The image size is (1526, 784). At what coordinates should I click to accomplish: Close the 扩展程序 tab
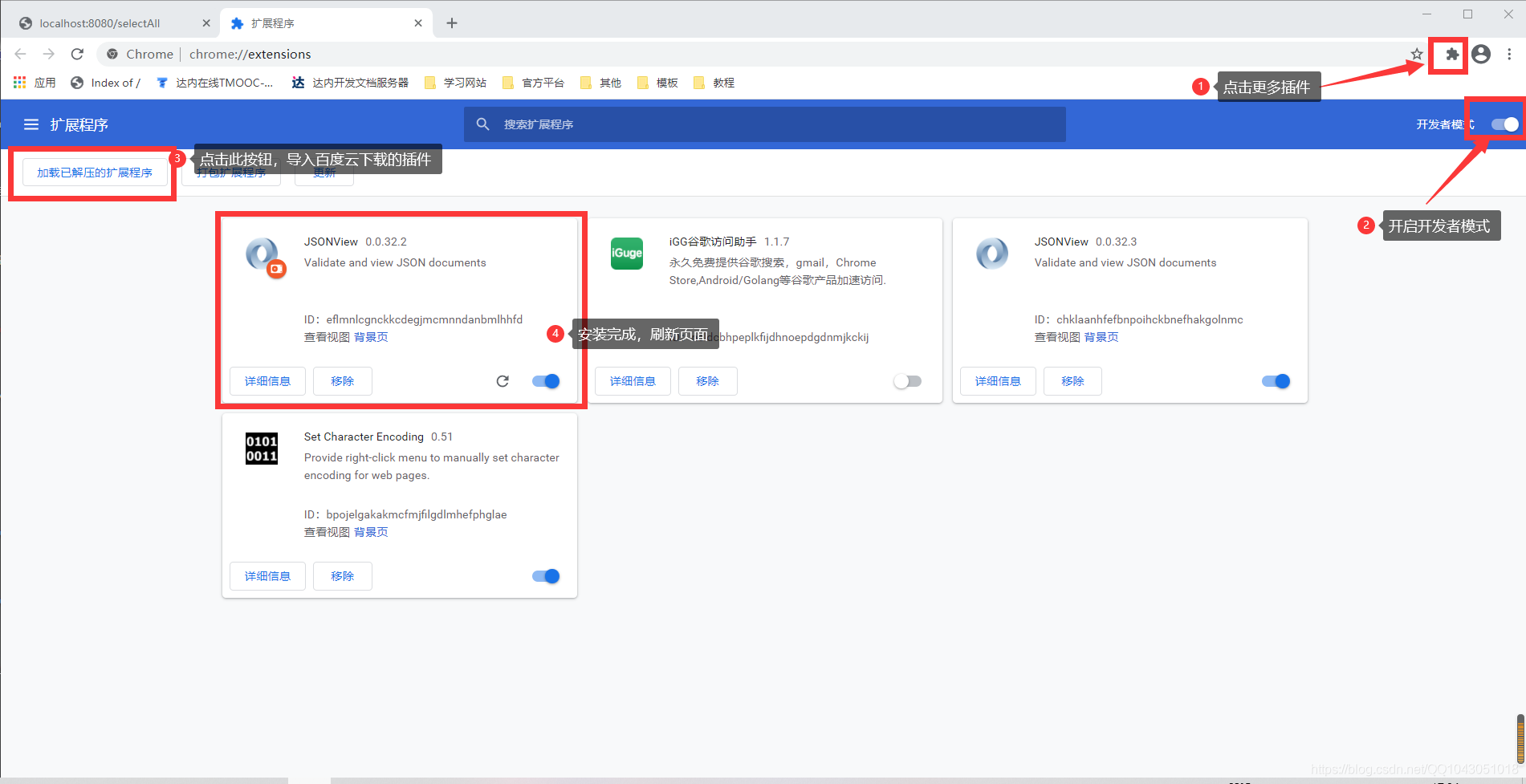coord(418,23)
